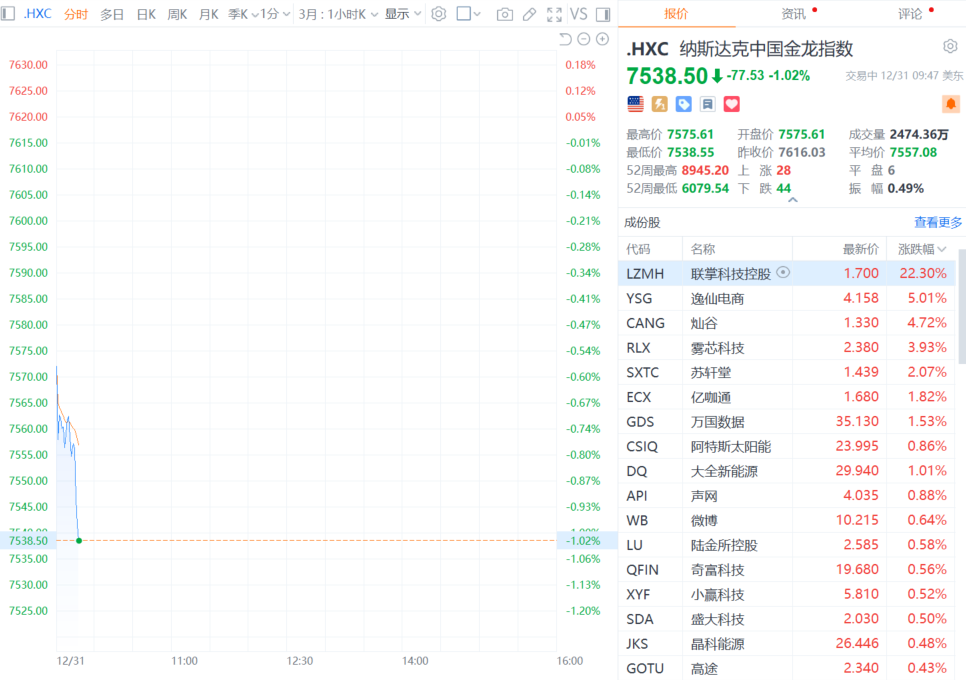Viewport: 966px width, 680px height.
Task: Collapse the quote details chevron
Action: coord(793,200)
